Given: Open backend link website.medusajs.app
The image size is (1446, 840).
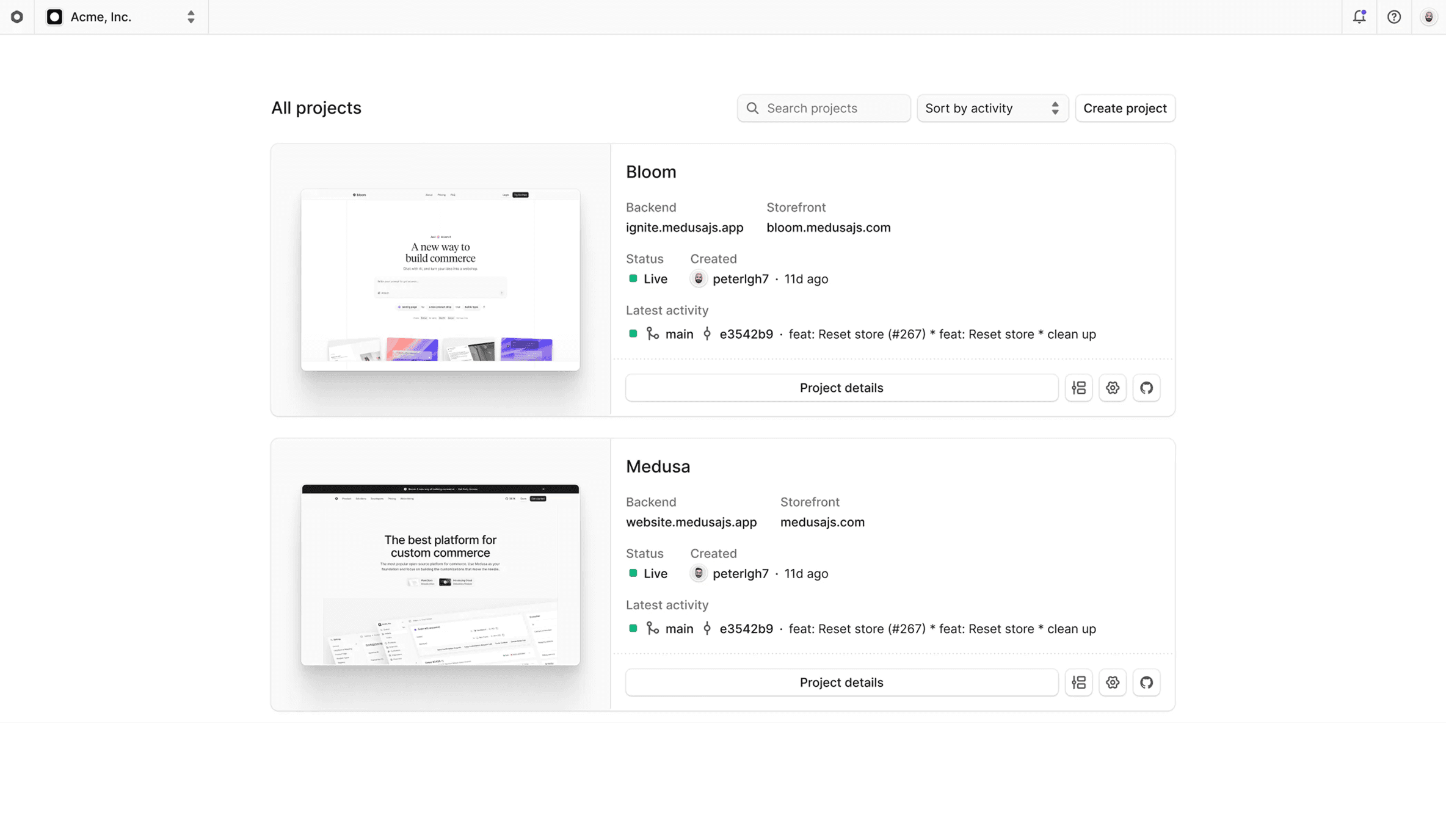Looking at the screenshot, I should click(x=691, y=523).
